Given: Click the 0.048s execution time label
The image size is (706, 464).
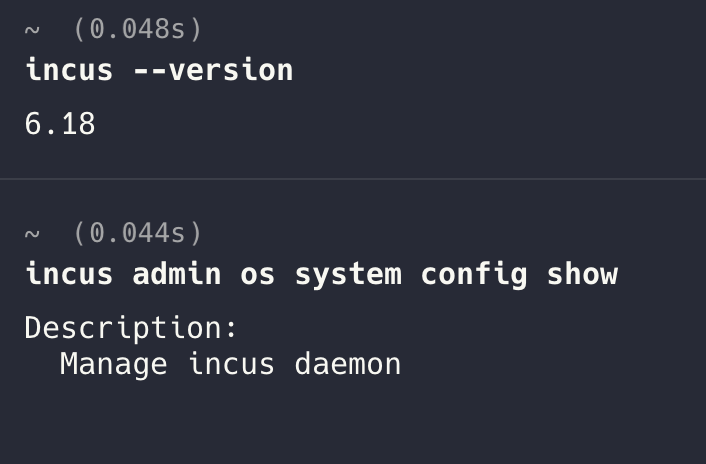Looking at the screenshot, I should (x=138, y=29).
